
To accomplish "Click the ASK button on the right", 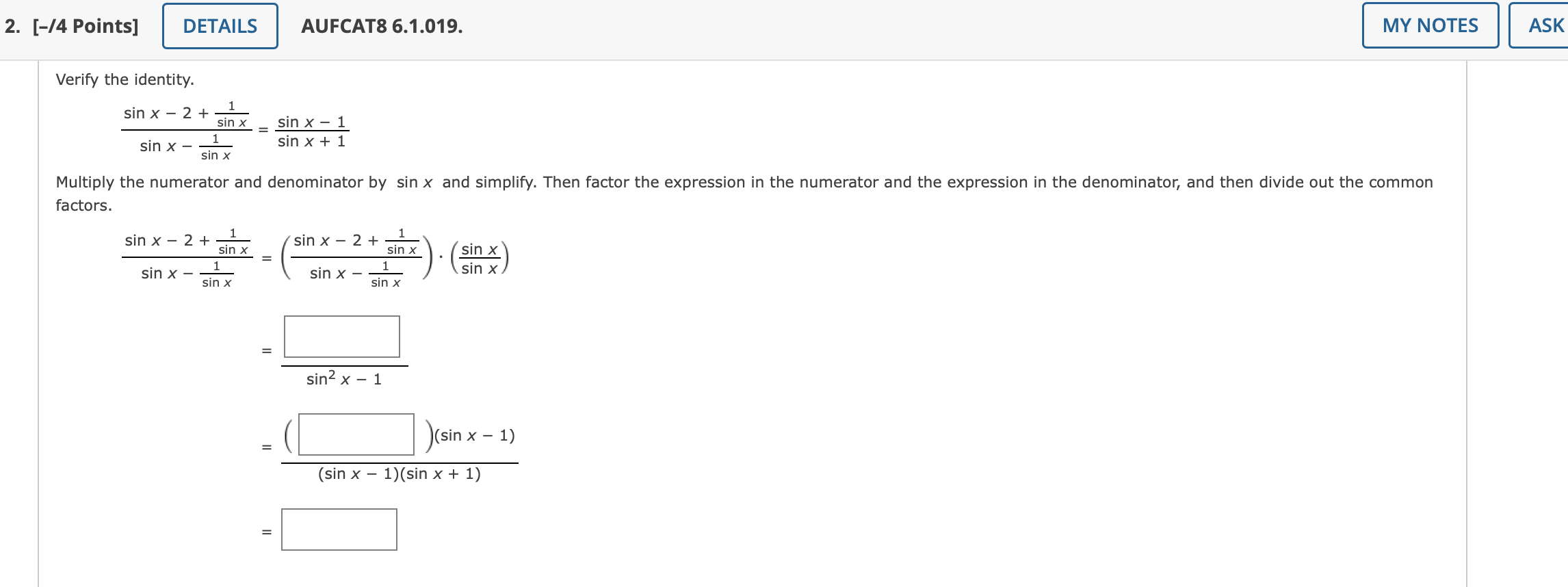I will click(1547, 26).
